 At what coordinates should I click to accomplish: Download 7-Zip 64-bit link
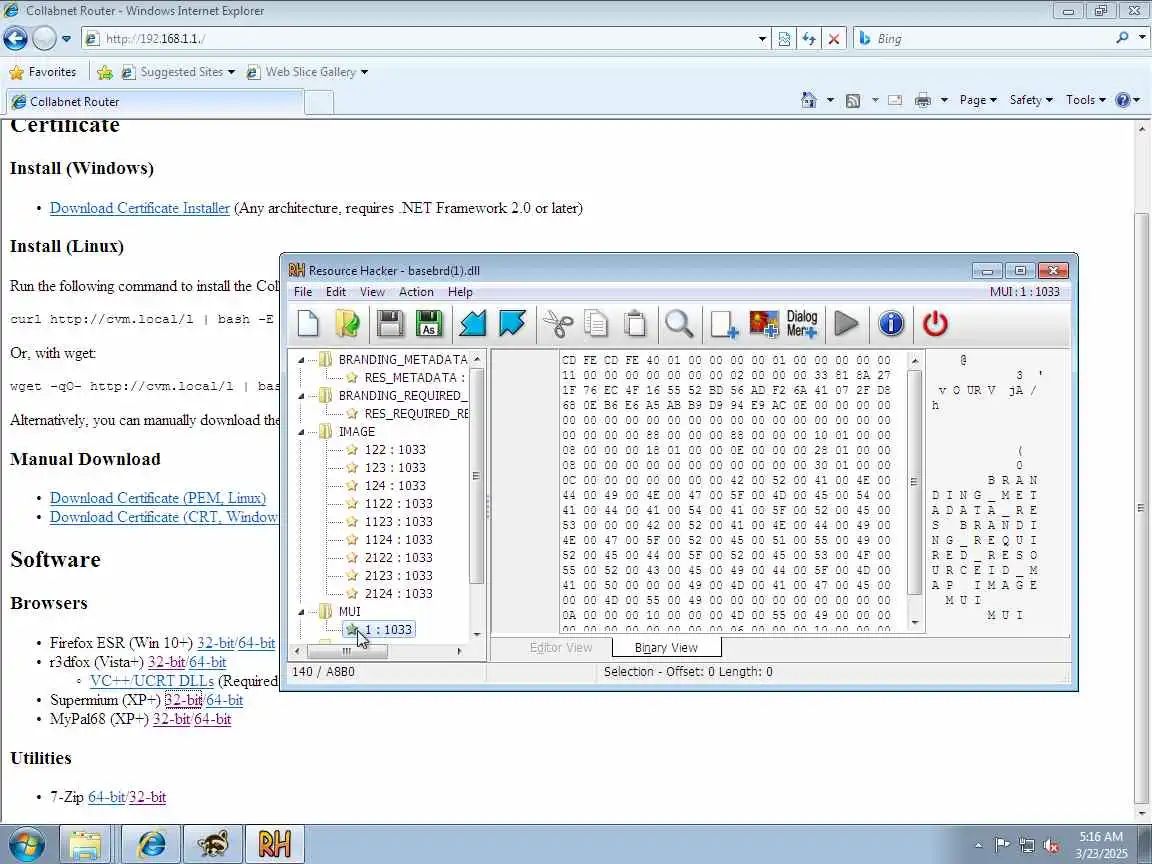(x=107, y=797)
